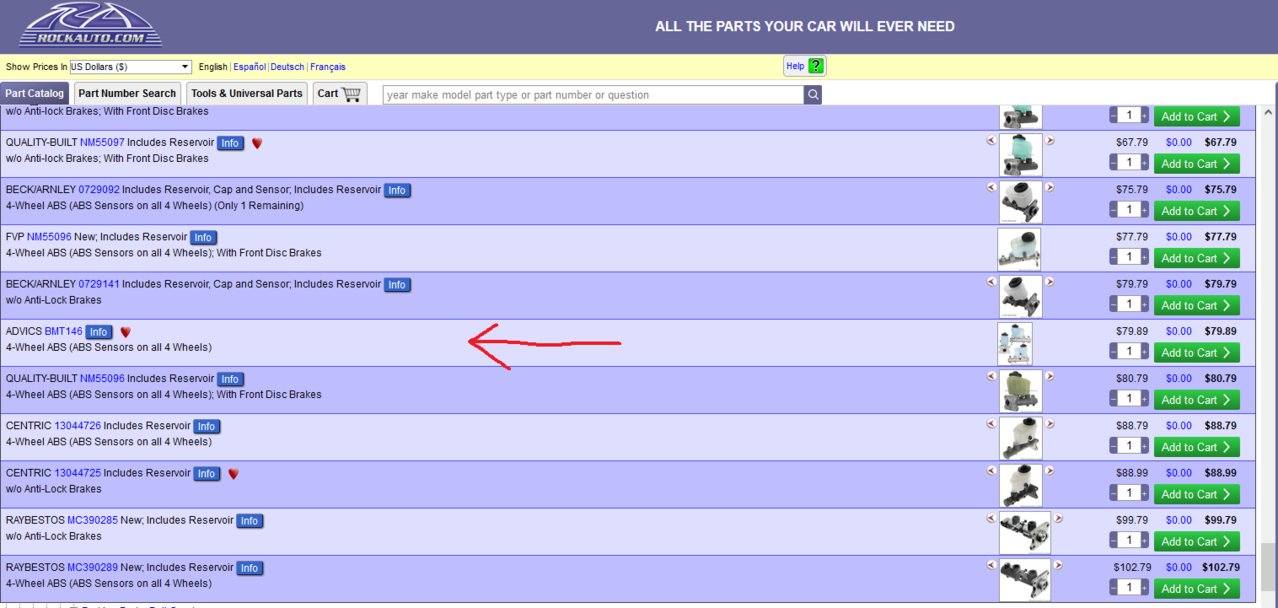
Task: Open the MC390289 part number link
Action: click(92, 568)
